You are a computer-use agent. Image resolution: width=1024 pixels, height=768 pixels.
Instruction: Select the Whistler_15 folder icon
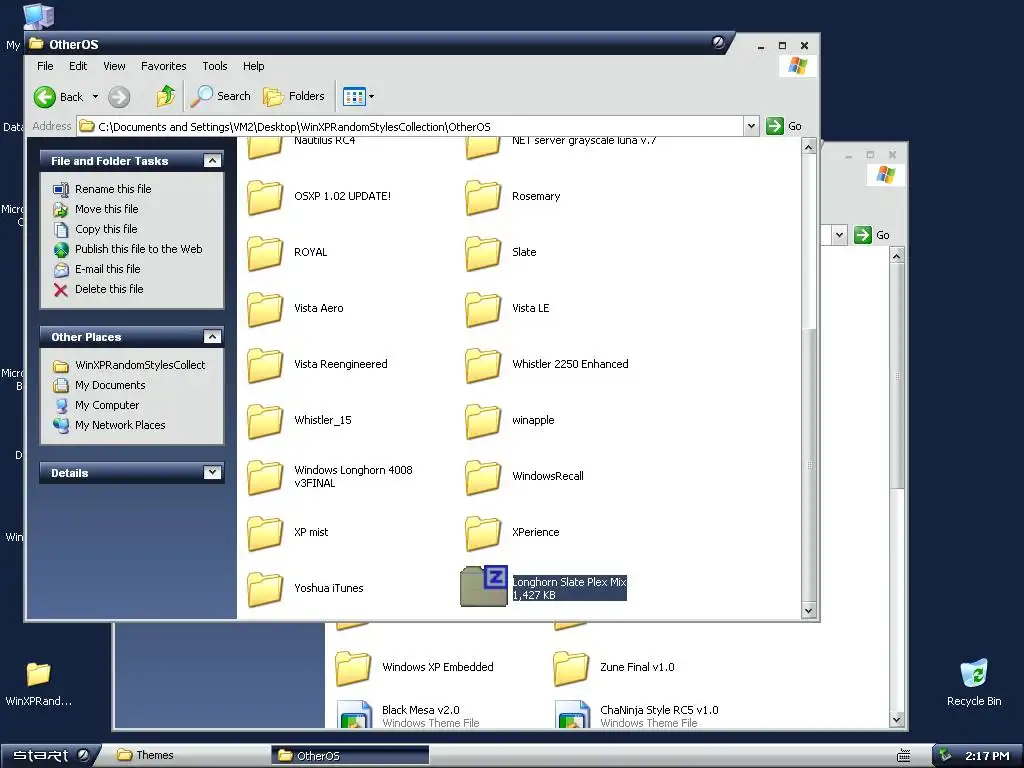coord(265,421)
